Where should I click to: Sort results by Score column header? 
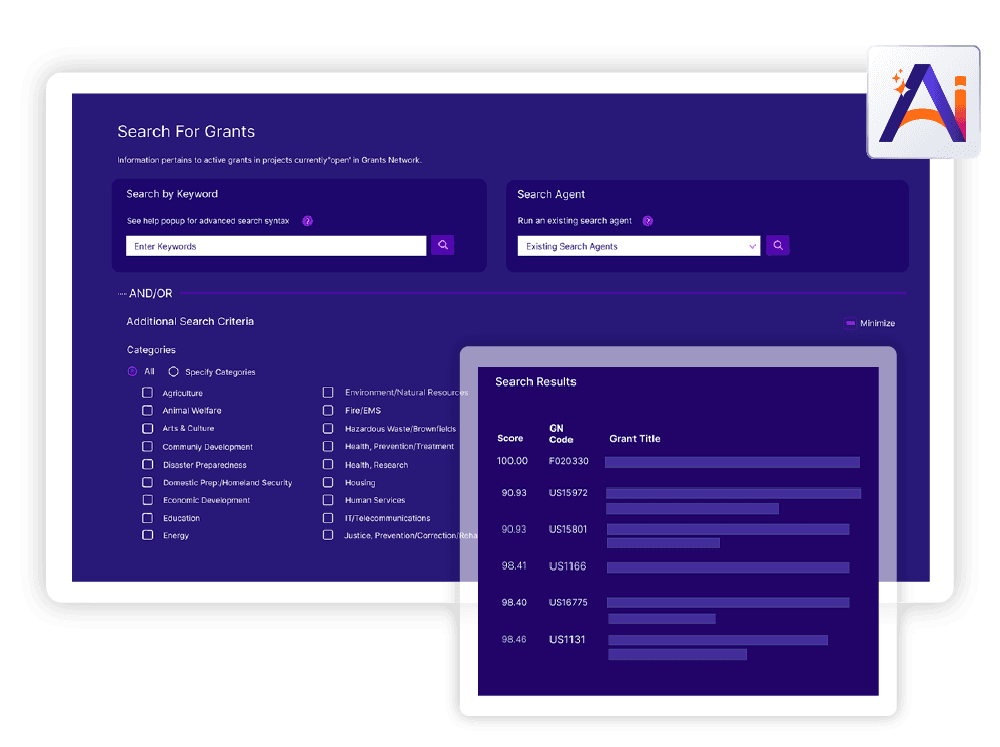(x=510, y=439)
